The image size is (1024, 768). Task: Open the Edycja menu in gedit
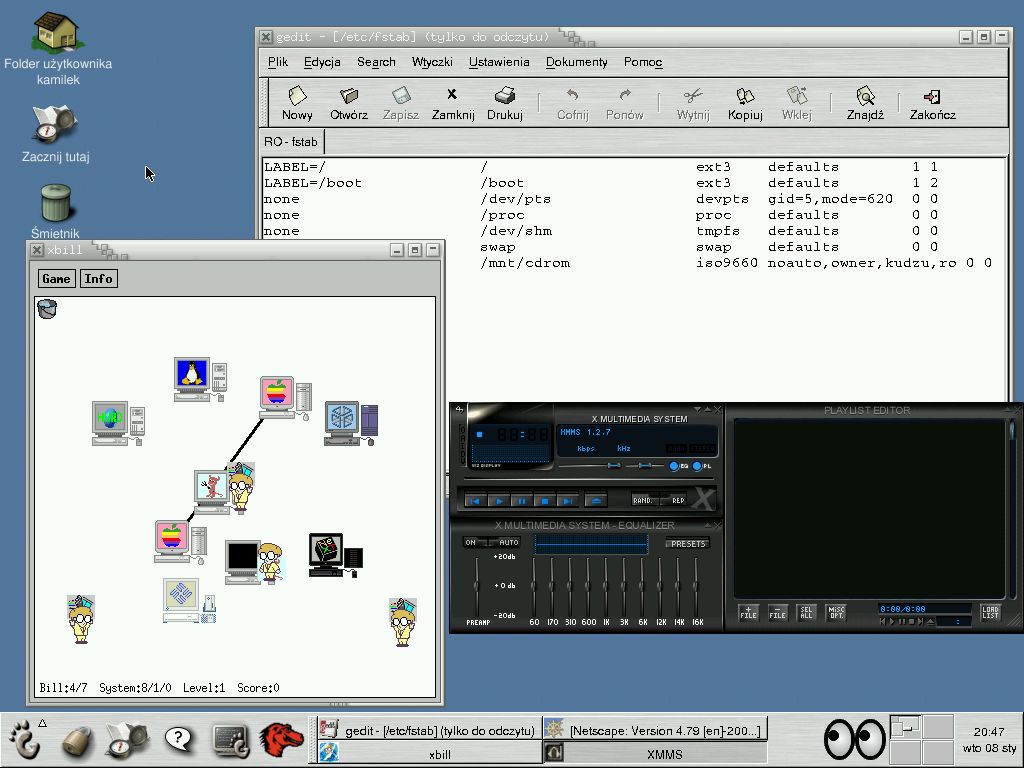coord(322,62)
